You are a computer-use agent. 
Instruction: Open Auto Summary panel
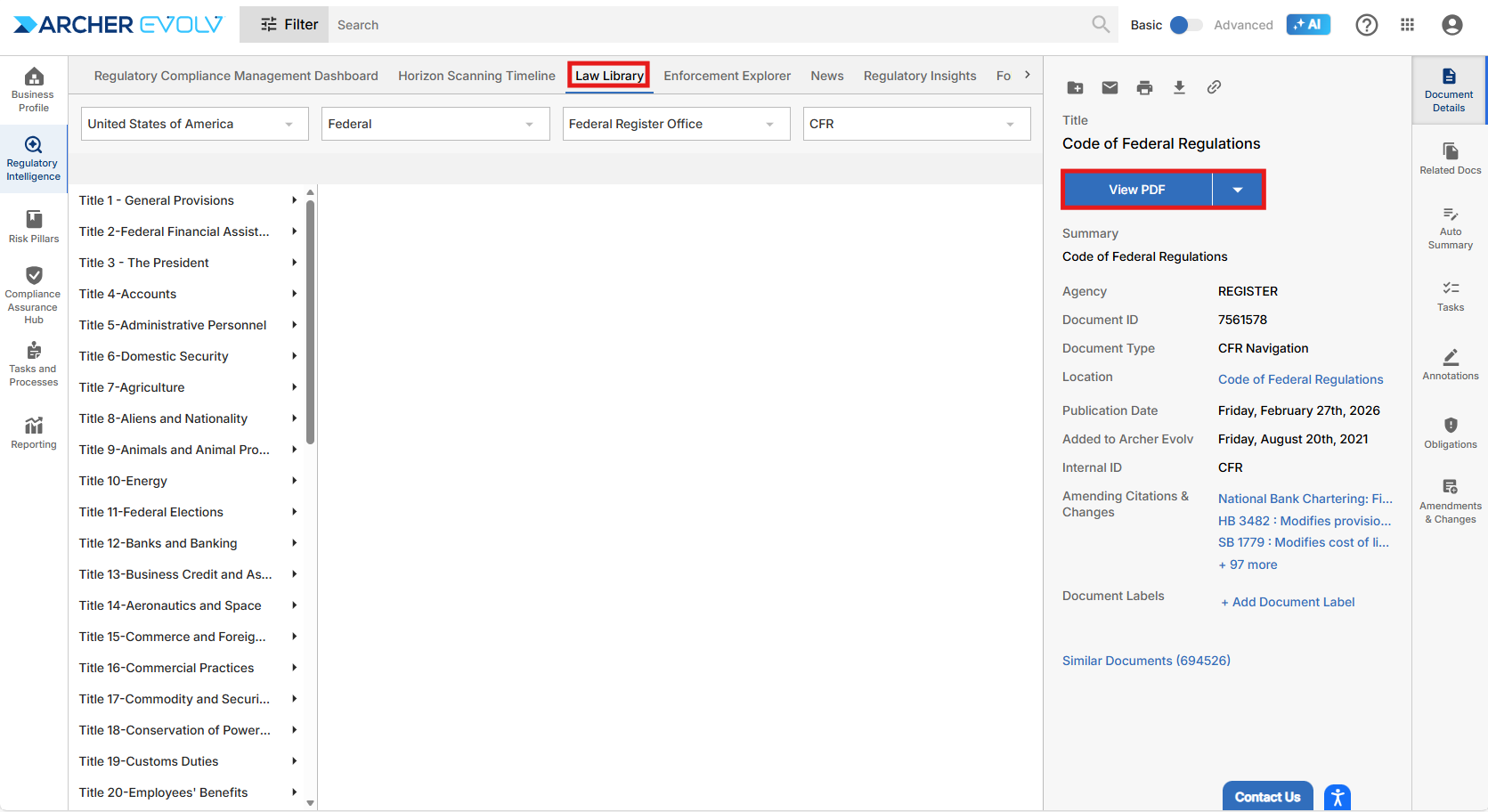tap(1450, 228)
